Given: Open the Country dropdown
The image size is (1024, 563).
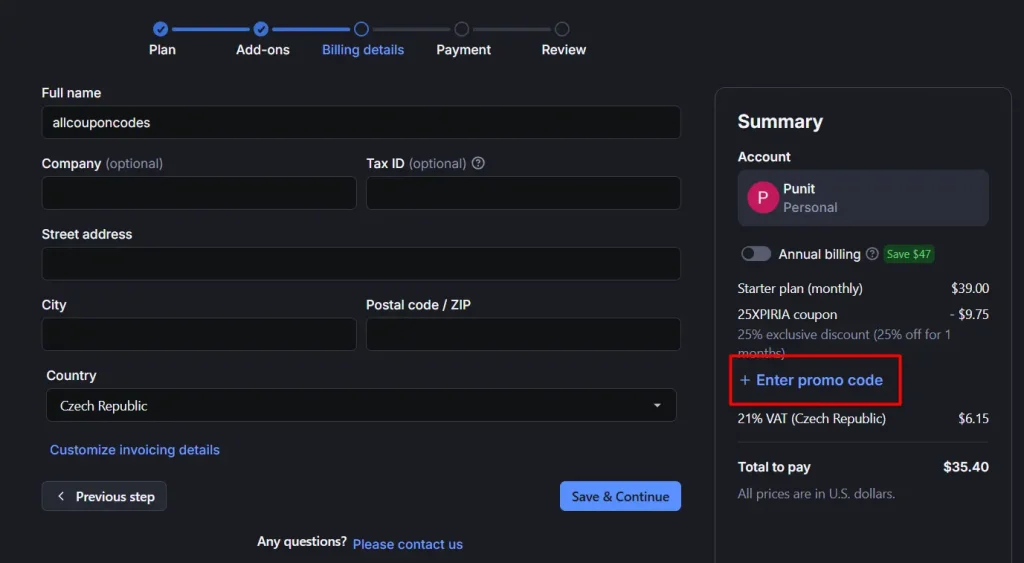Looking at the screenshot, I should click(x=360, y=406).
